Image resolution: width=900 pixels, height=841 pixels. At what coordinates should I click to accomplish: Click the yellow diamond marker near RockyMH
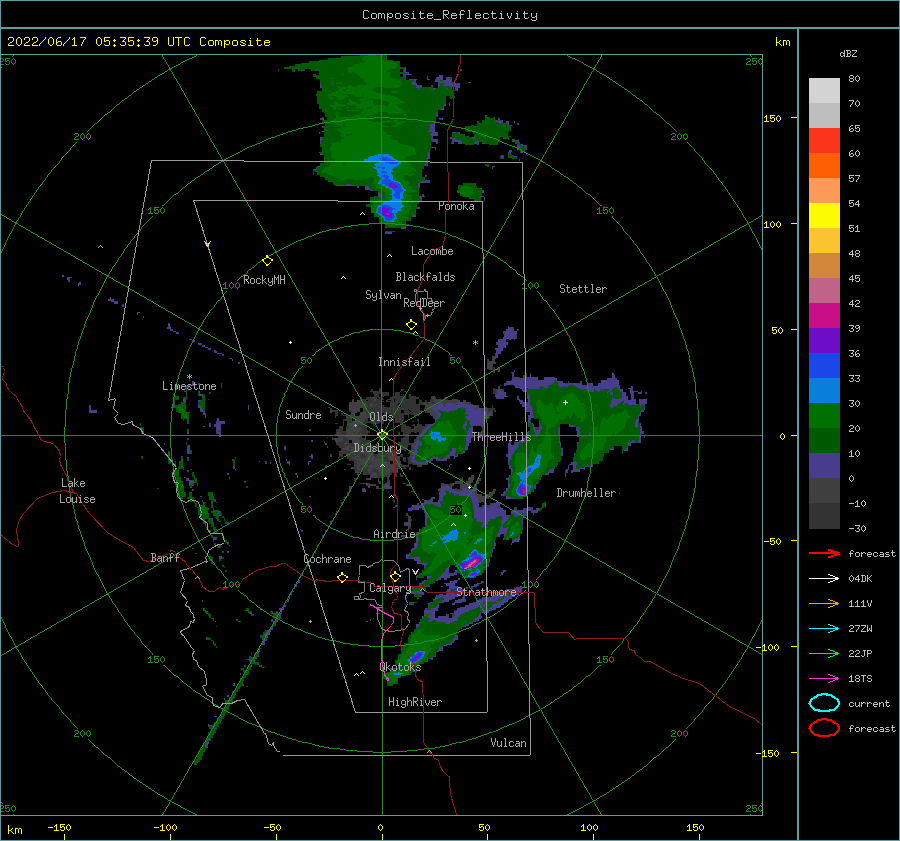pyautogui.click(x=267, y=261)
